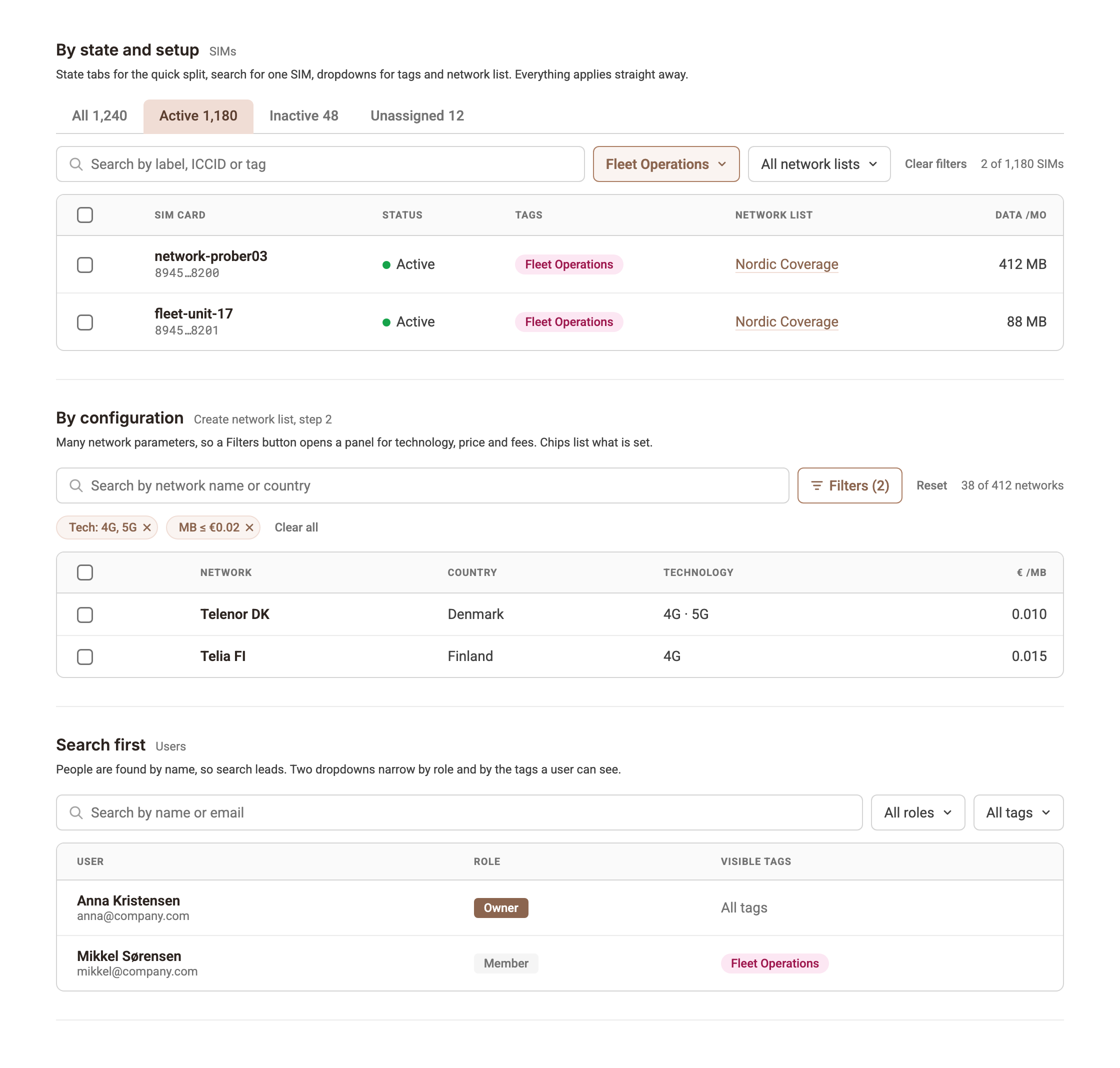Check the Telenor DK row checkbox
The height and width of the screenshot is (1068, 1120).
85,615
